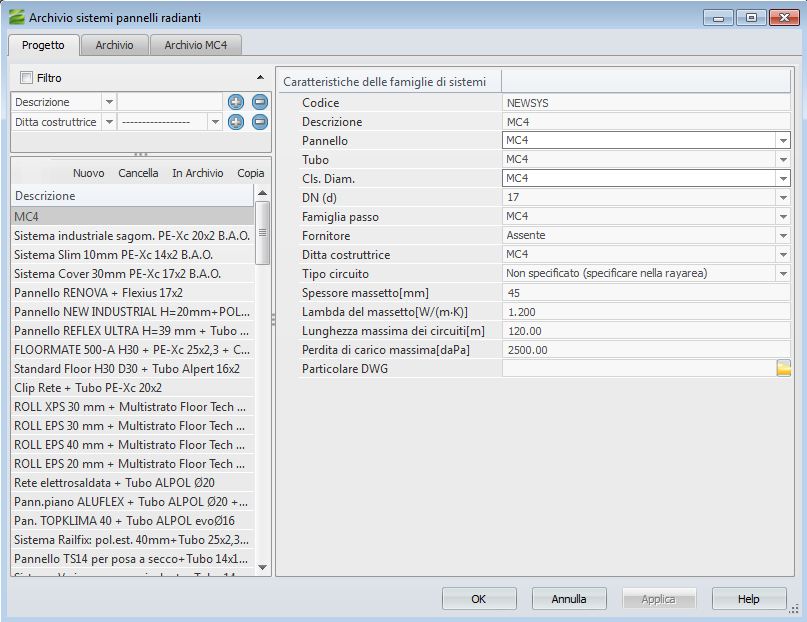Enable the Filtro checkbox
807x622 pixels.
26,78
